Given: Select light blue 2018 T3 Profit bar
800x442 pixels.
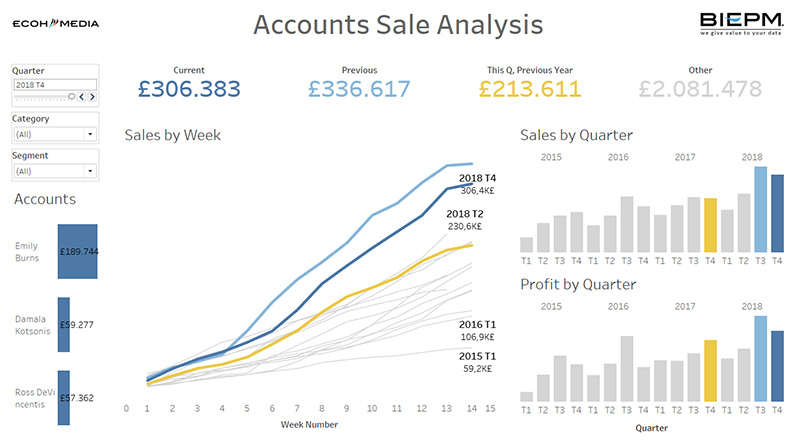Looking at the screenshot, I should click(x=760, y=358).
